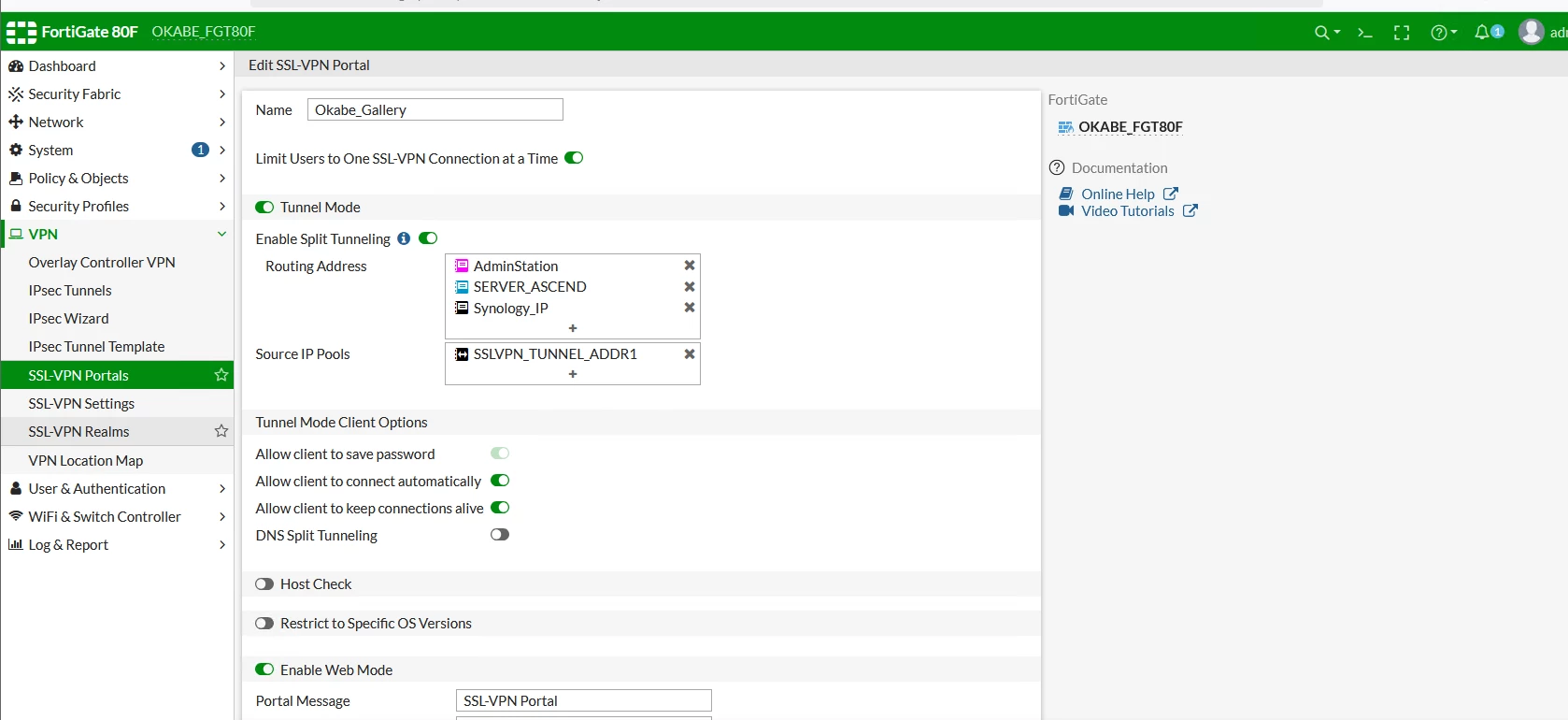Image resolution: width=1568 pixels, height=720 pixels.
Task: Collapse the VPN menu chevron
Action: click(x=221, y=234)
